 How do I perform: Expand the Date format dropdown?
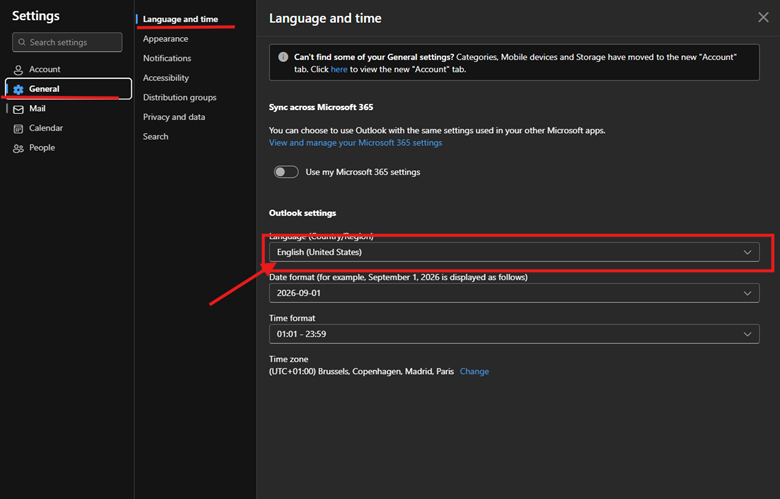tap(513, 294)
